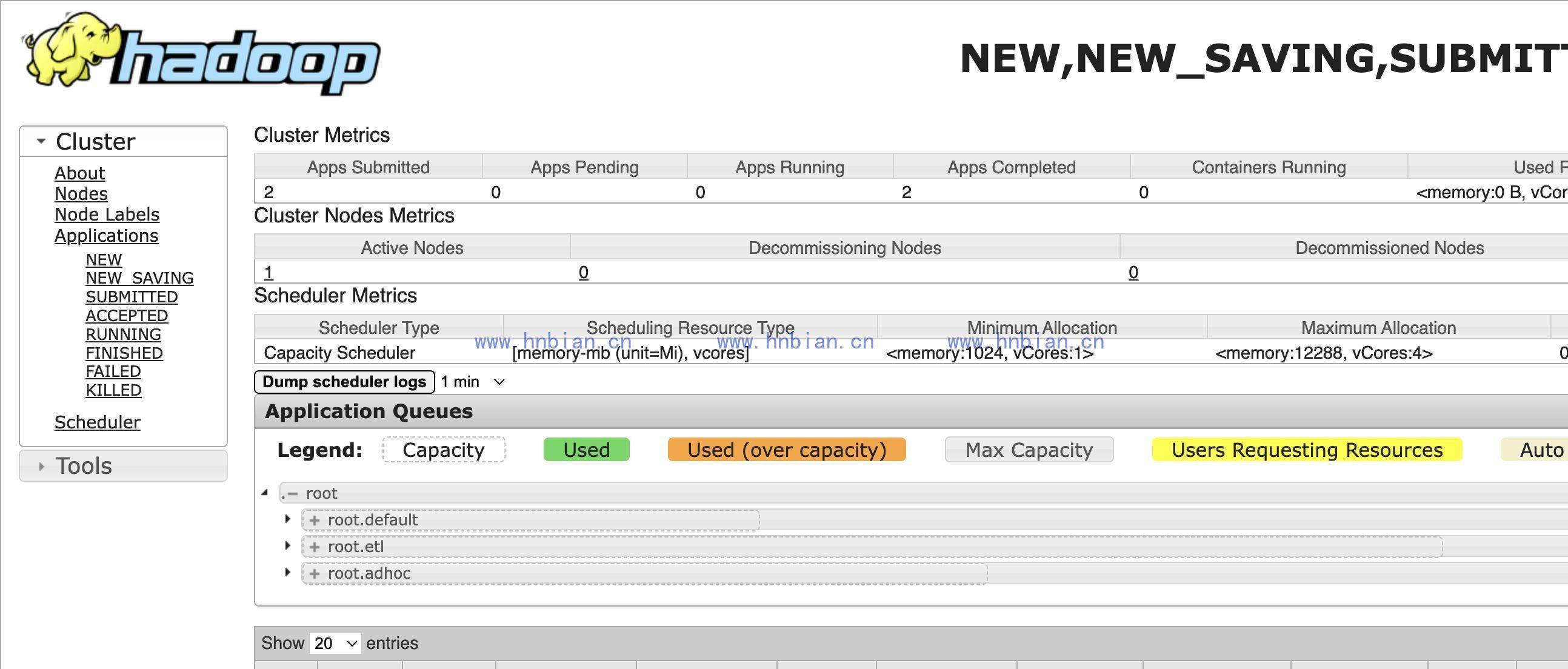Click the plus icon on root.etl

(314, 547)
